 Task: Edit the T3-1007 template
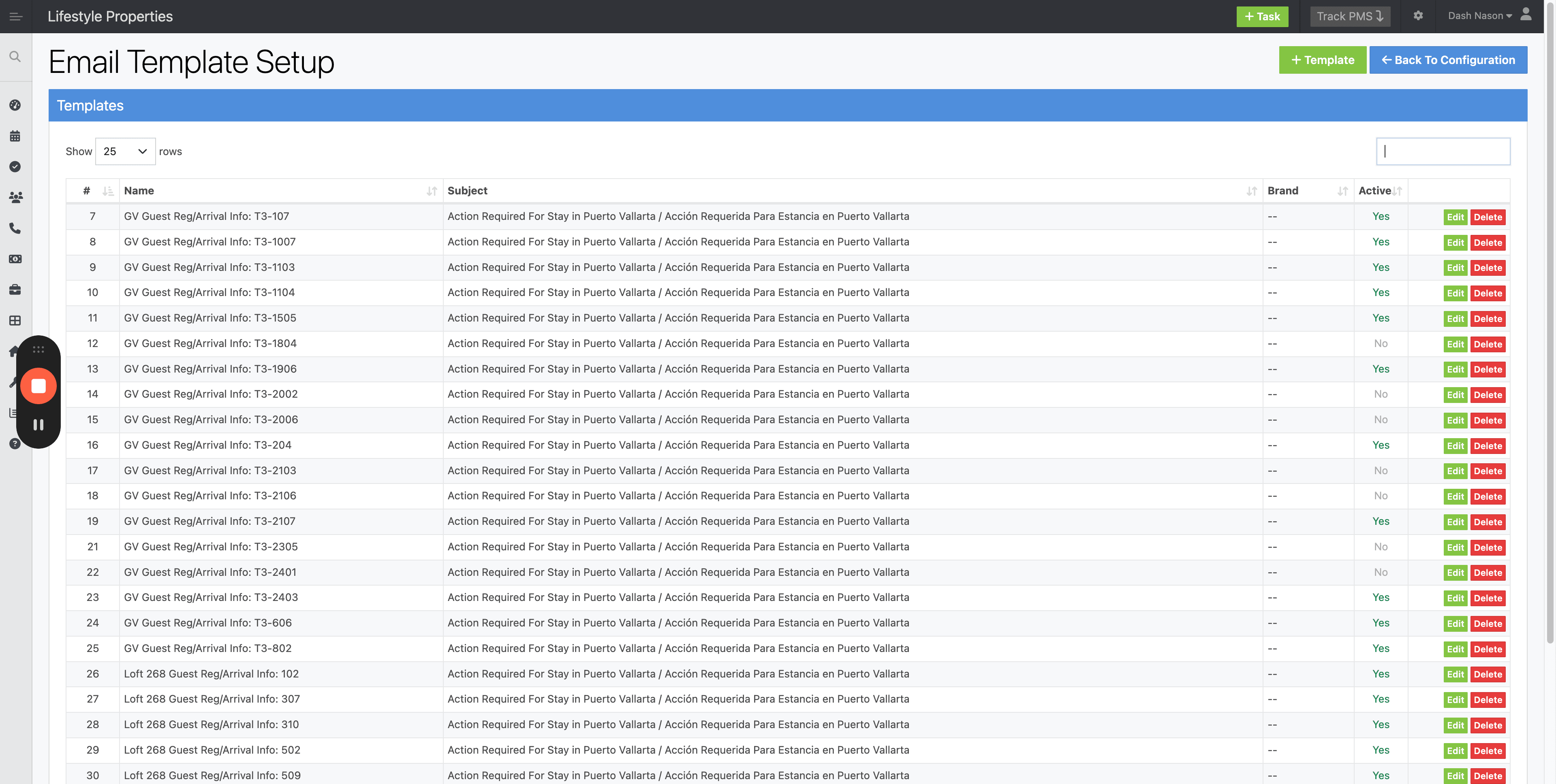pyautogui.click(x=1455, y=243)
